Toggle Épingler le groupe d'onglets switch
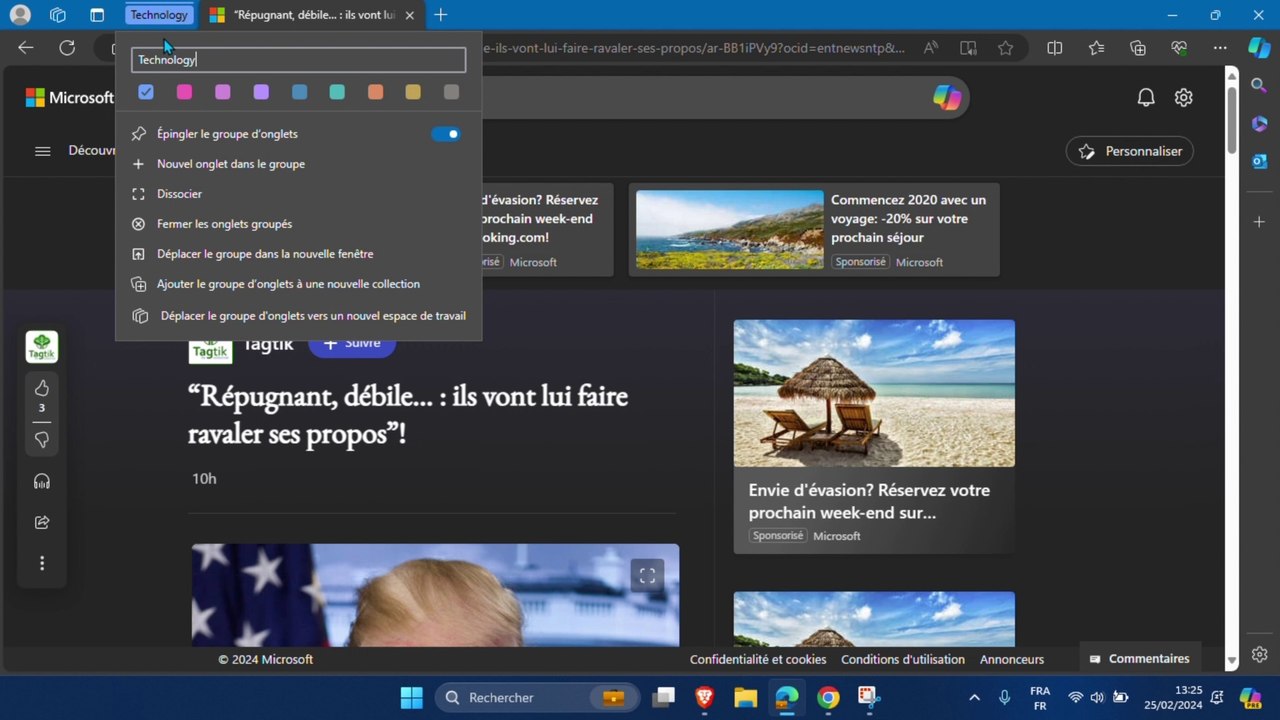This screenshot has width=1280, height=720. 446,134
